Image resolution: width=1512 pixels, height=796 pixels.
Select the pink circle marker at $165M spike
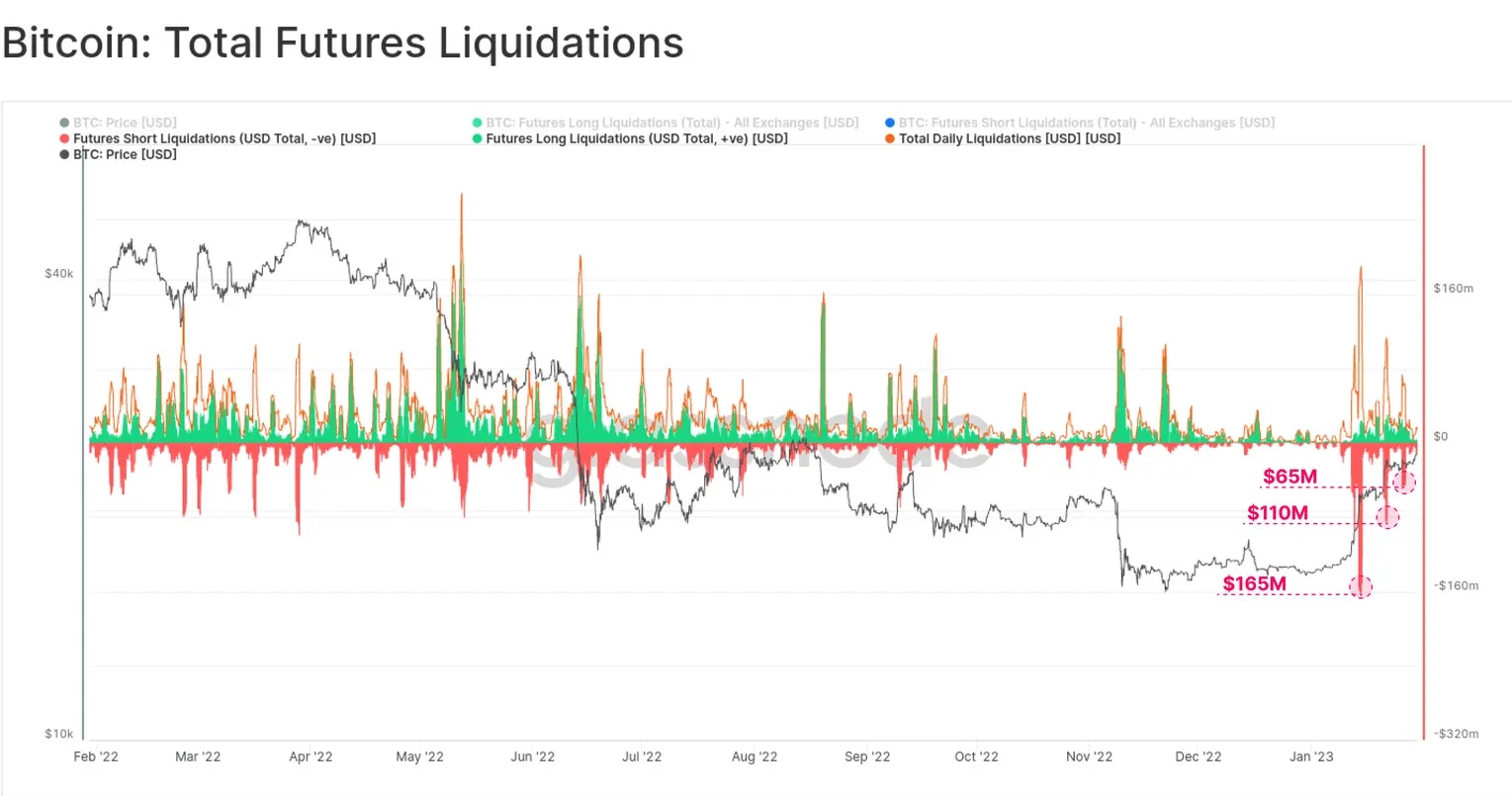tap(1362, 586)
